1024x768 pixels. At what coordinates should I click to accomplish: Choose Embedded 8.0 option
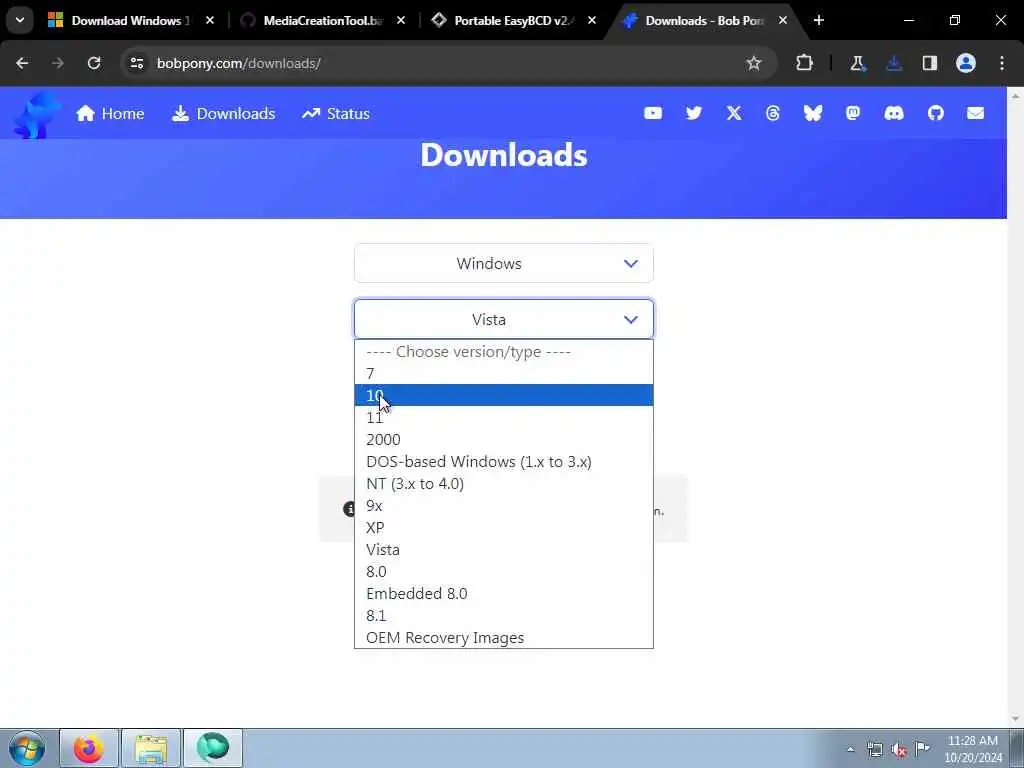click(x=504, y=594)
